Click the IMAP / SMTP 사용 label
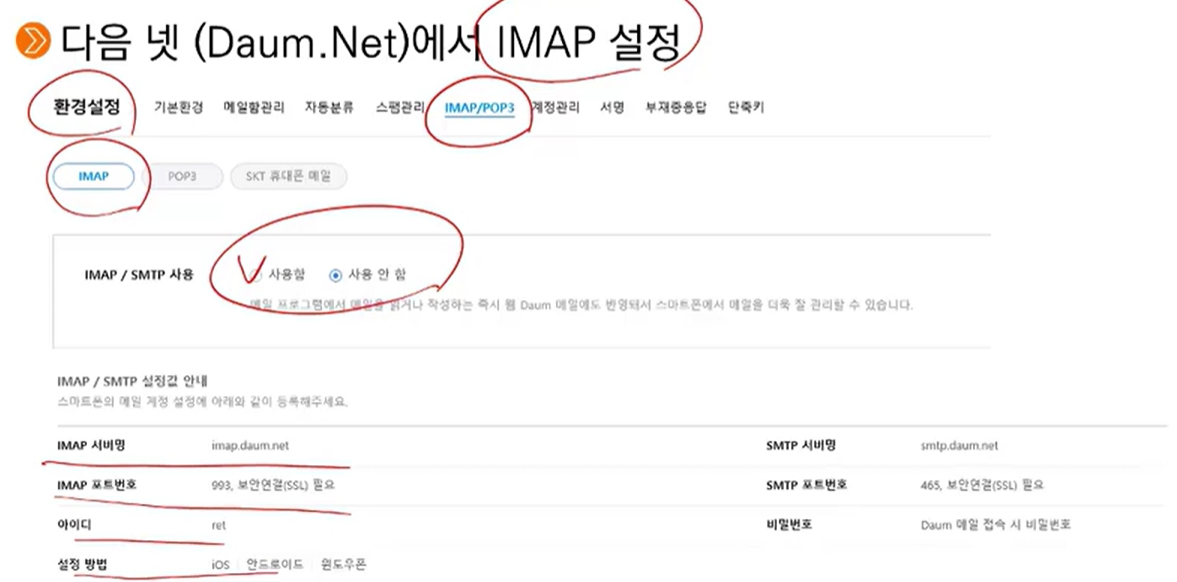Image resolution: width=1177 pixels, height=582 pixels. pos(139,275)
